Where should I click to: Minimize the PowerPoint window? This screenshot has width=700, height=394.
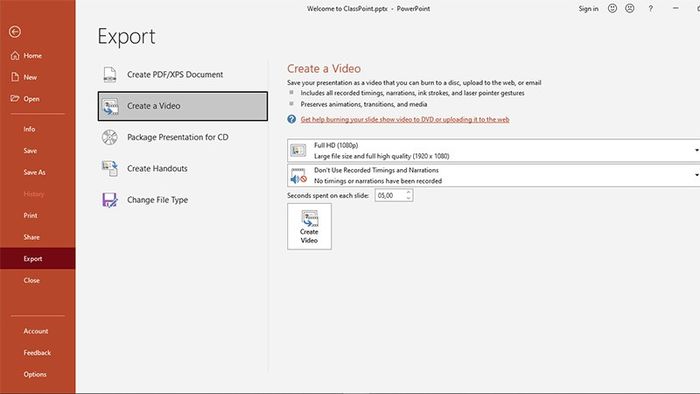(x=676, y=8)
